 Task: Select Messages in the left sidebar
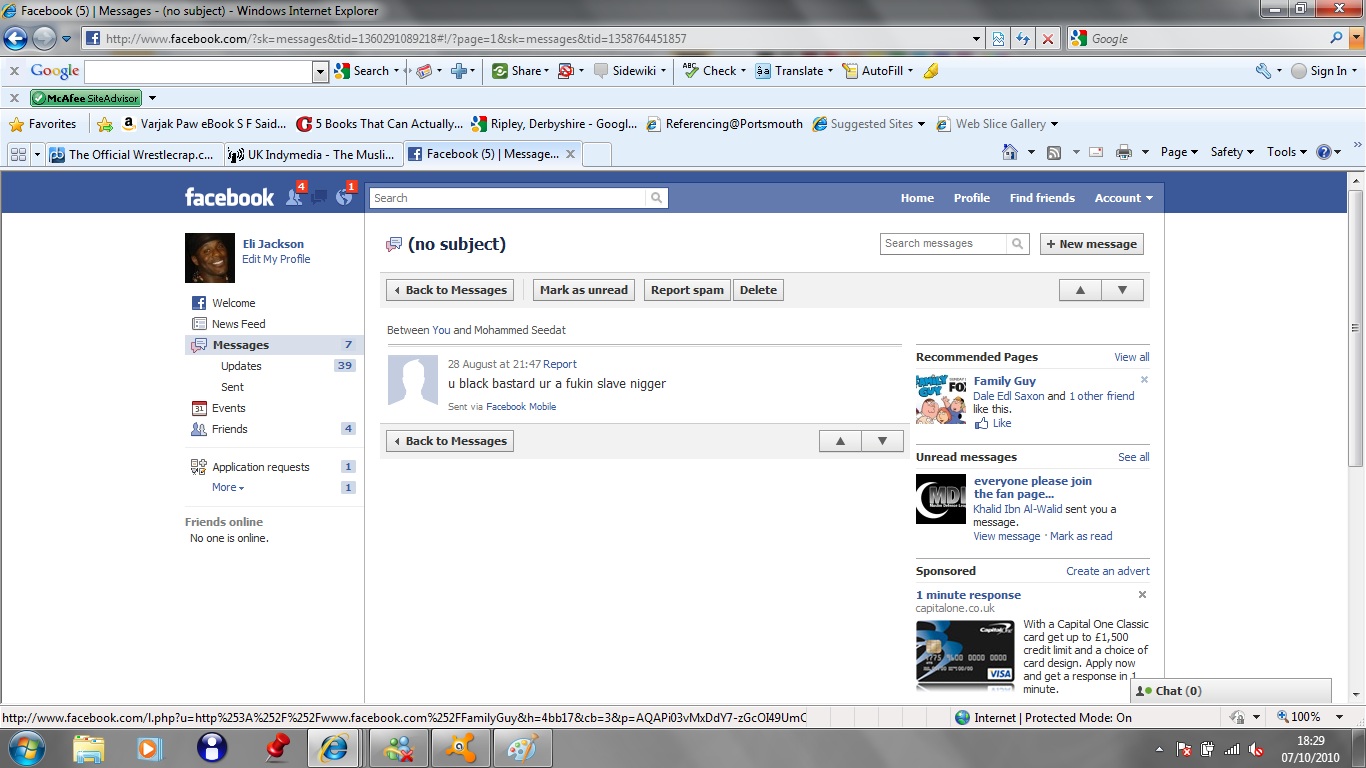tap(240, 345)
